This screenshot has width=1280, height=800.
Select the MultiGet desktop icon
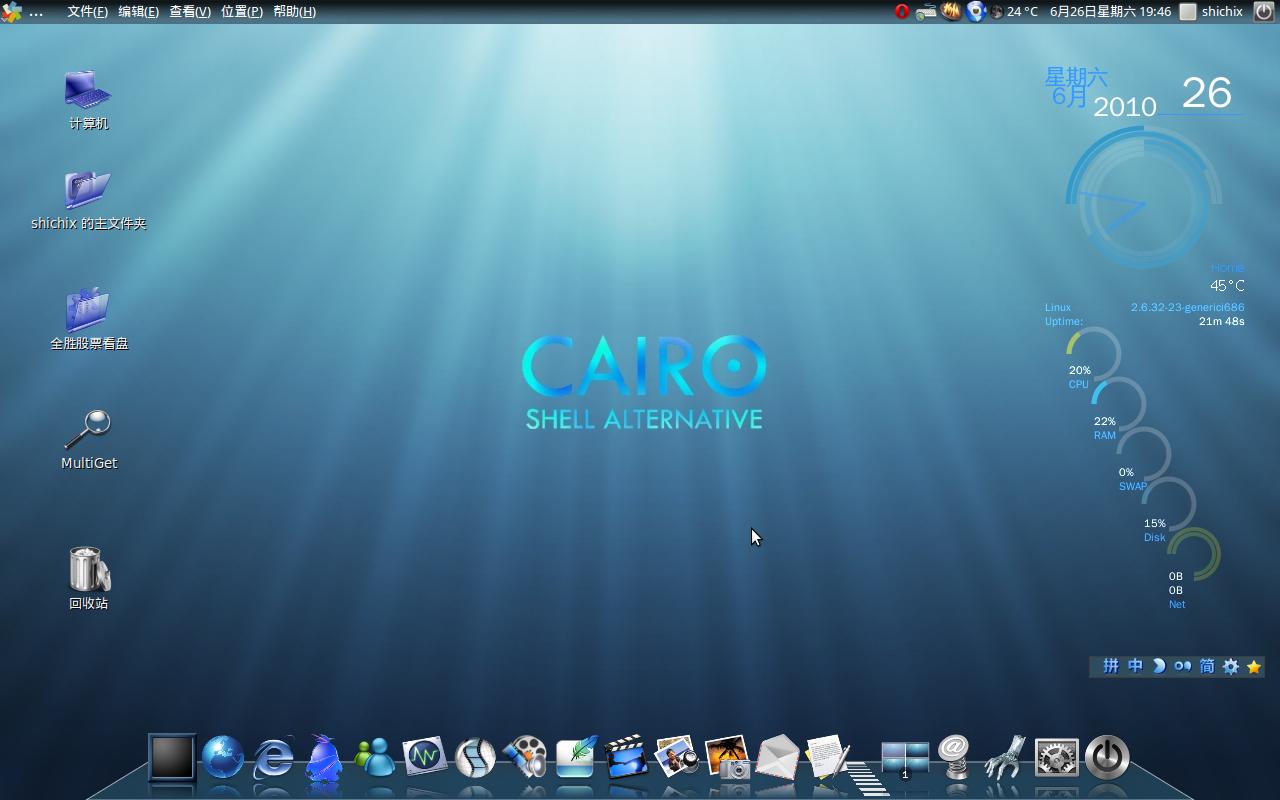click(89, 440)
